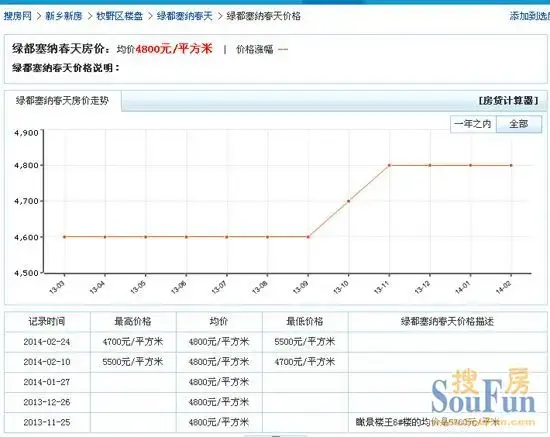Click the 13-06 data point on chart
The image size is (550, 437).
pos(186,237)
